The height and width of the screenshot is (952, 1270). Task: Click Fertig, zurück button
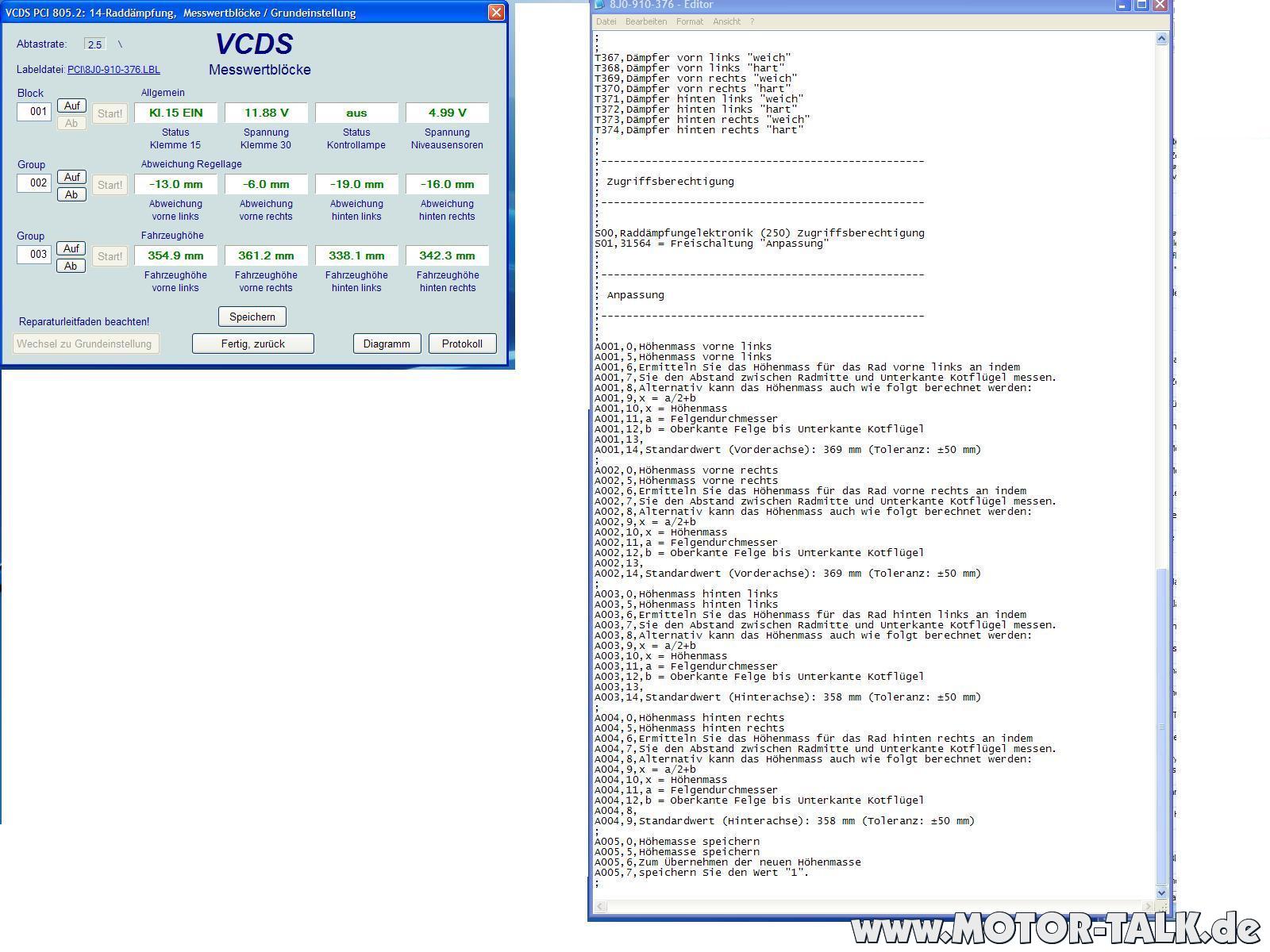point(253,344)
